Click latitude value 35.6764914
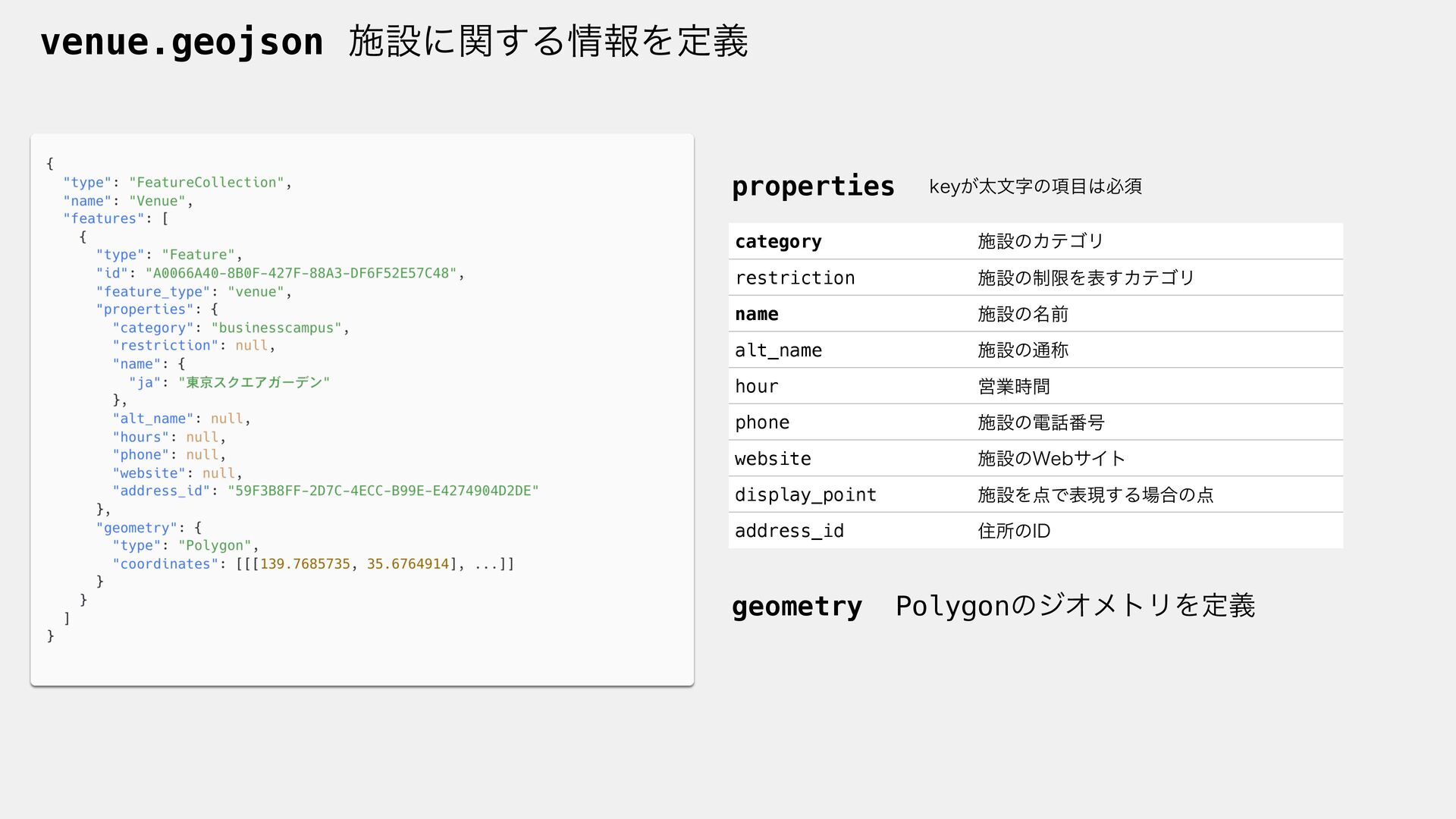This screenshot has width=1456, height=819. [408, 564]
